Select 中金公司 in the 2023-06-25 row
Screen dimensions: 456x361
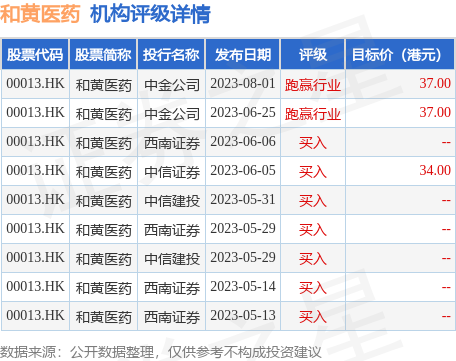(172, 114)
